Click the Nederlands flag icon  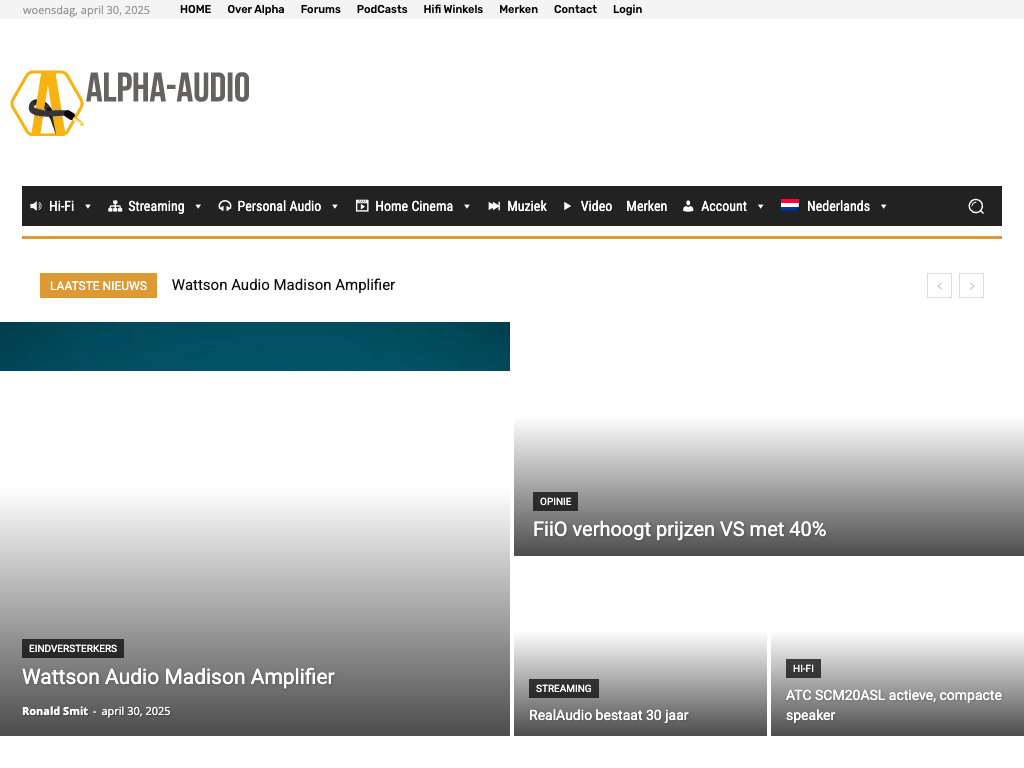[x=790, y=206]
